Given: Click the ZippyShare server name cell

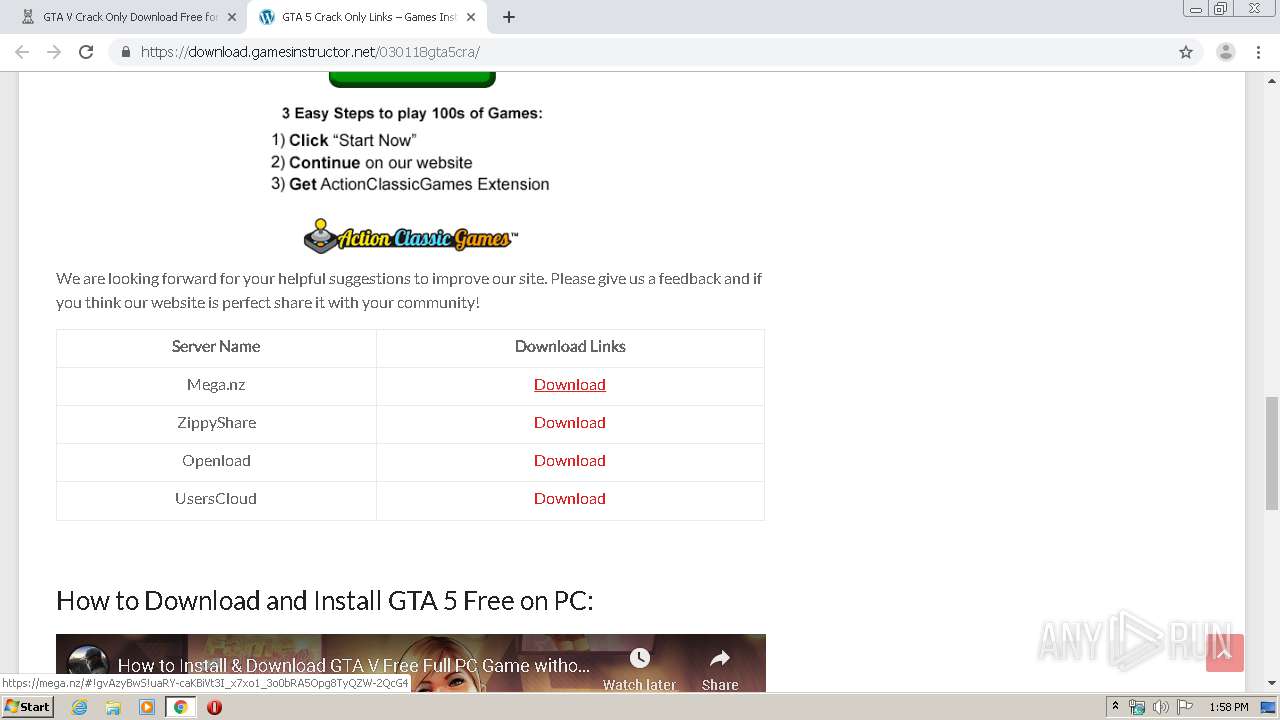Looking at the screenshot, I should [216, 423].
